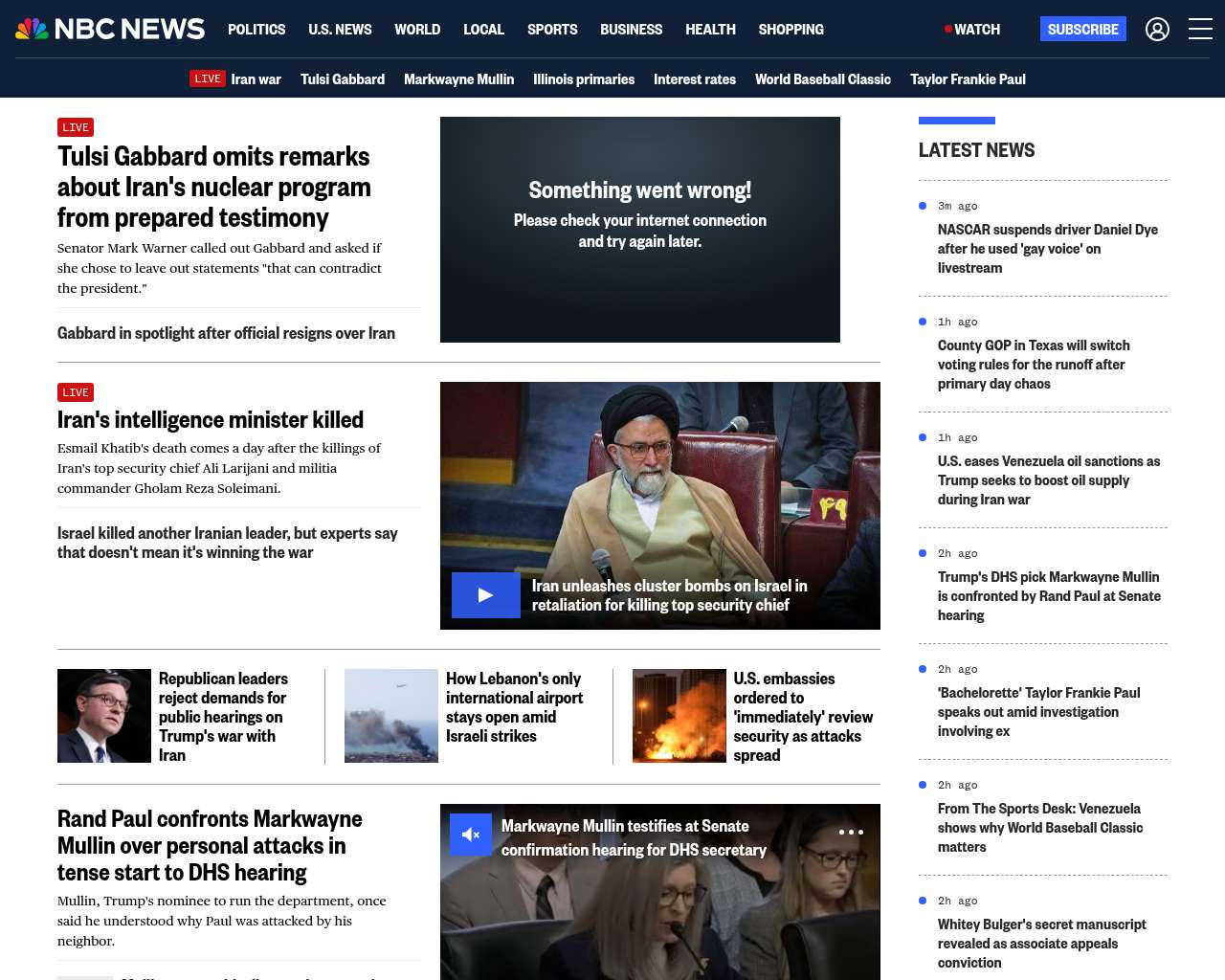Play the Iran cluster bombs video
Screen dimensions: 1225x980
point(485,595)
